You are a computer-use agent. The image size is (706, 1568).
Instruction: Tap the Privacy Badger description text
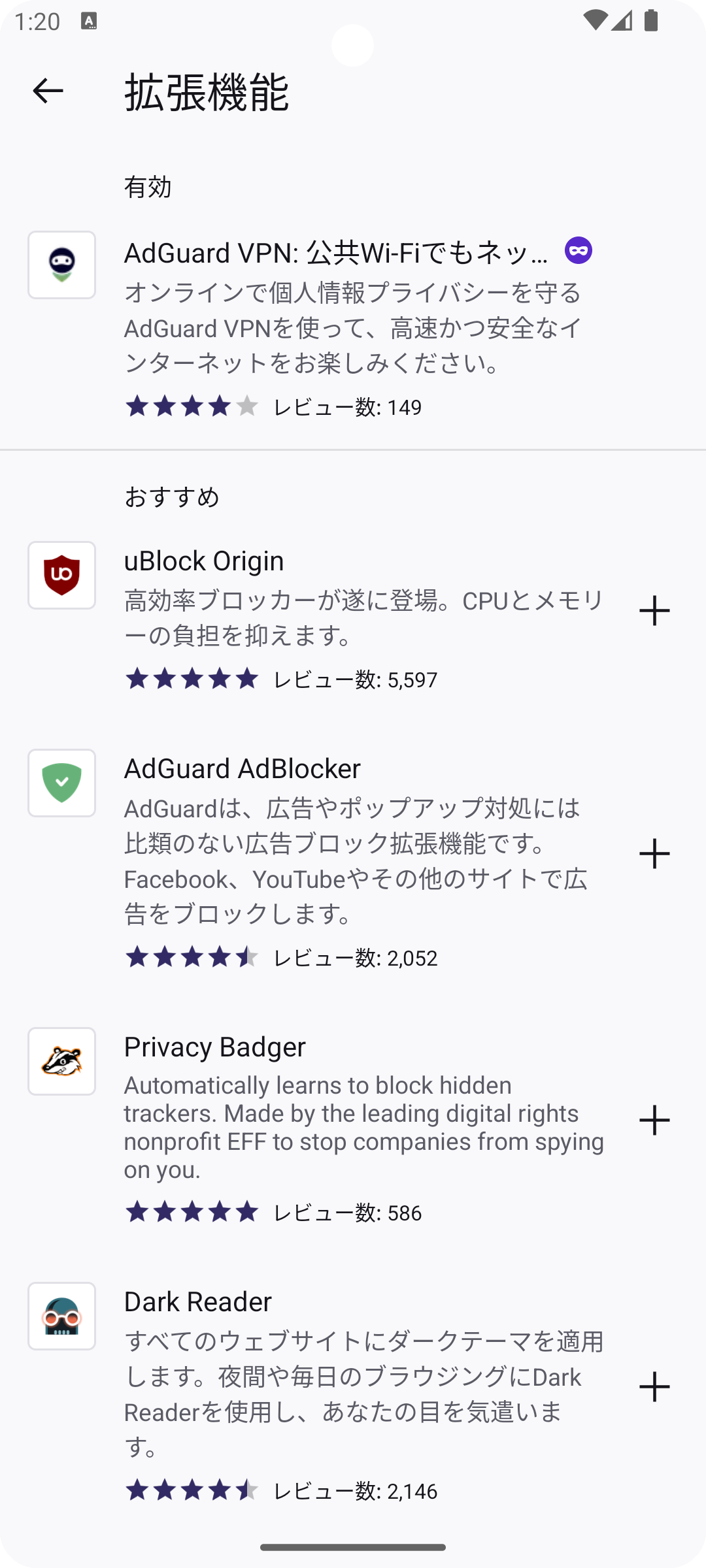tap(363, 1127)
